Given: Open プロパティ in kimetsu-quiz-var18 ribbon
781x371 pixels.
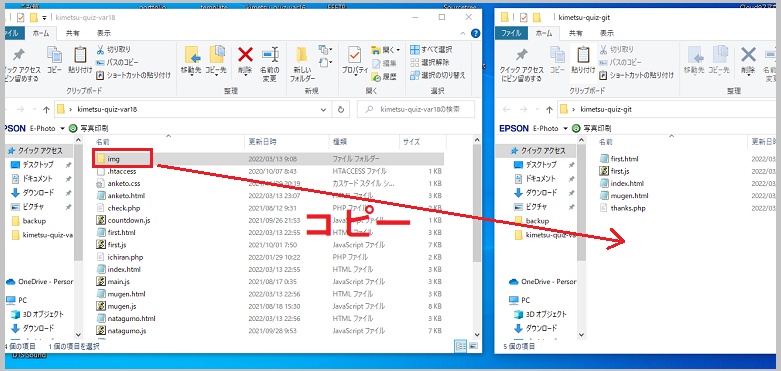Looking at the screenshot, I should [x=355, y=61].
